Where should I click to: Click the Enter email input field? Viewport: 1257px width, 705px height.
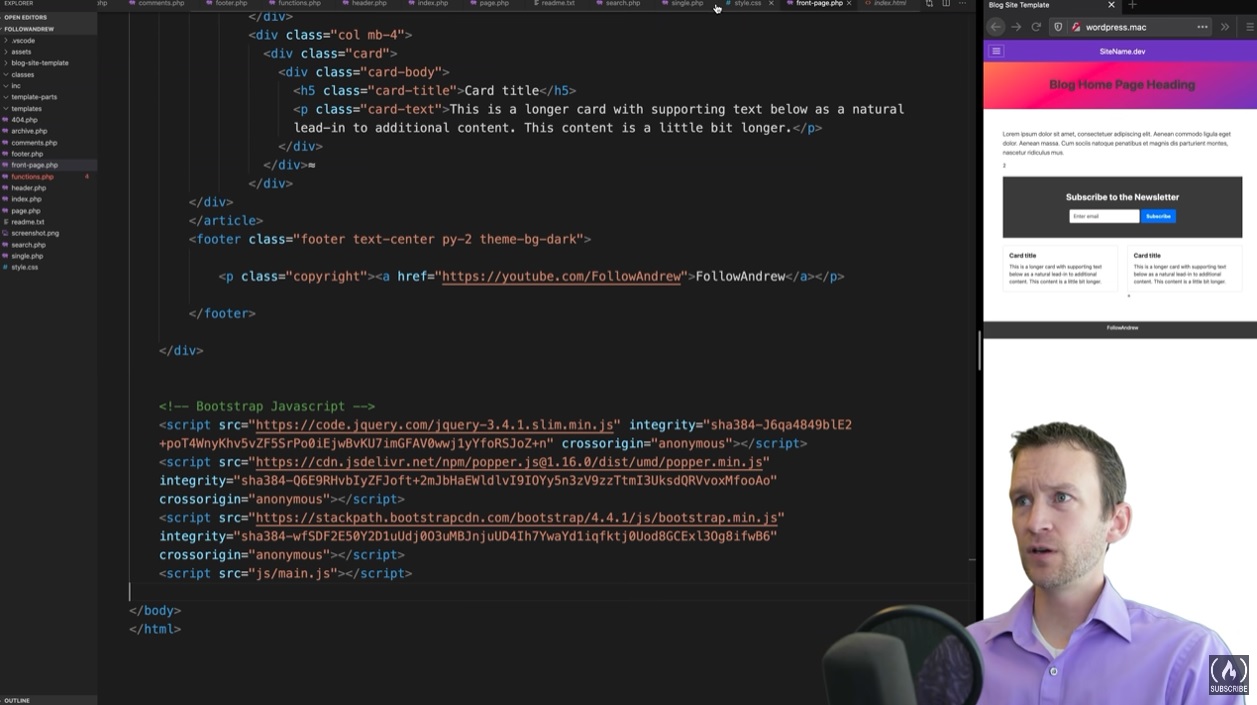tap(1104, 216)
